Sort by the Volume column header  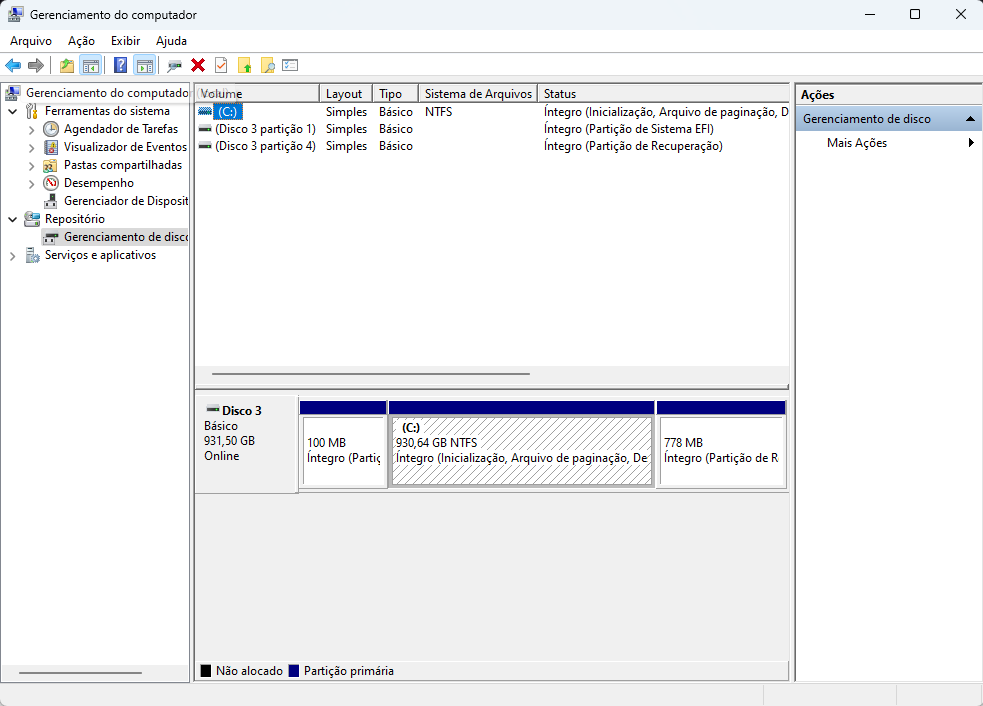click(257, 93)
